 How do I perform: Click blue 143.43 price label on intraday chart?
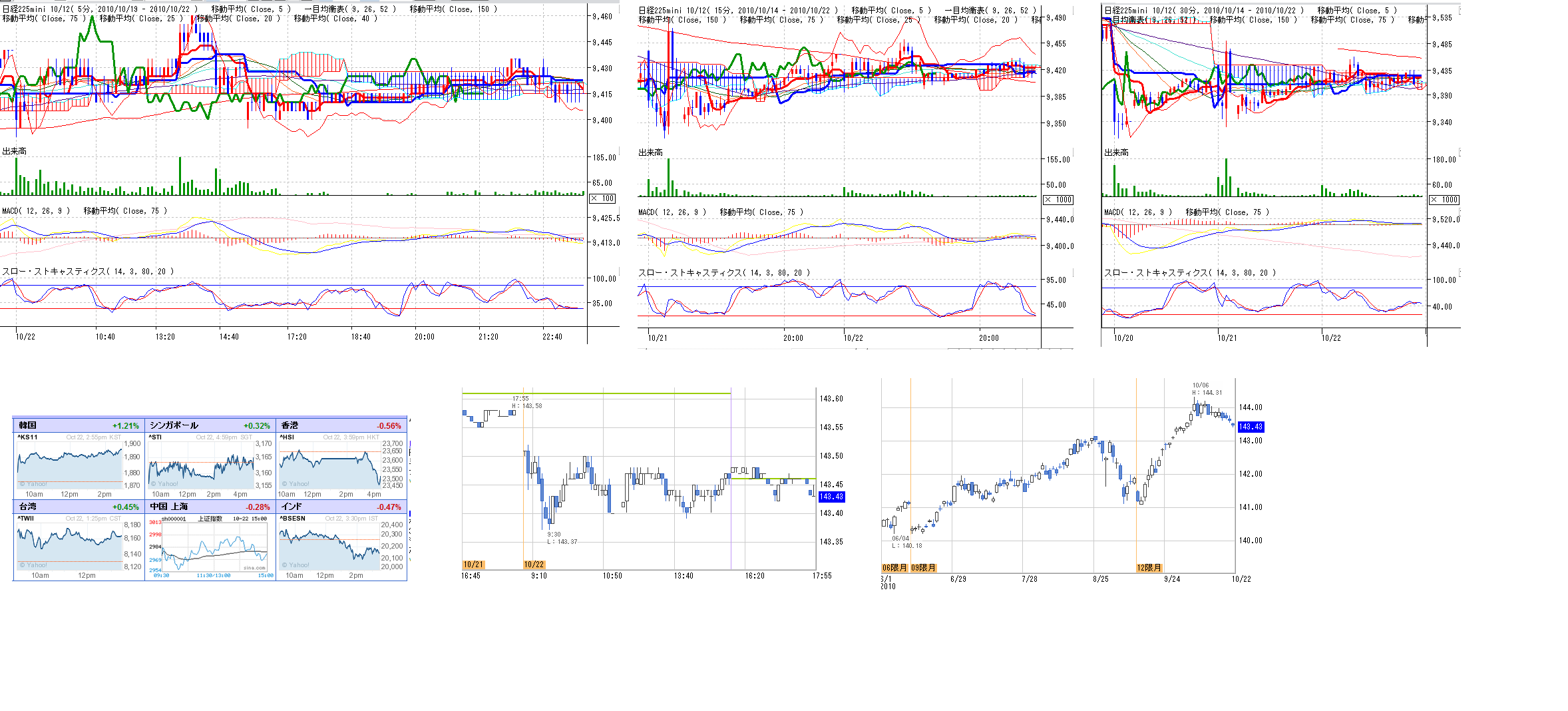pyautogui.click(x=831, y=497)
